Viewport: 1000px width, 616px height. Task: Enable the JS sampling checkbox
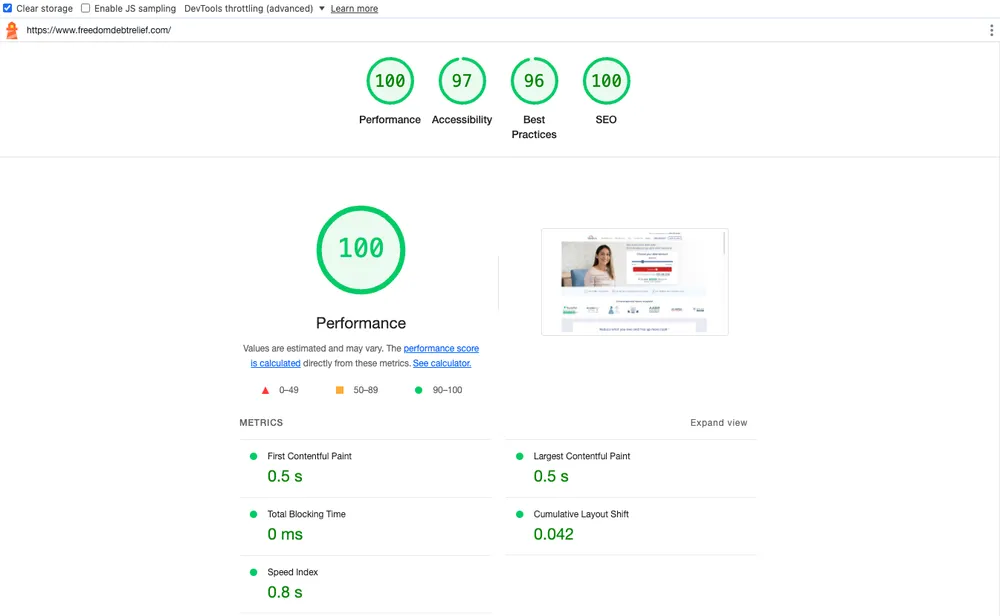(85, 8)
